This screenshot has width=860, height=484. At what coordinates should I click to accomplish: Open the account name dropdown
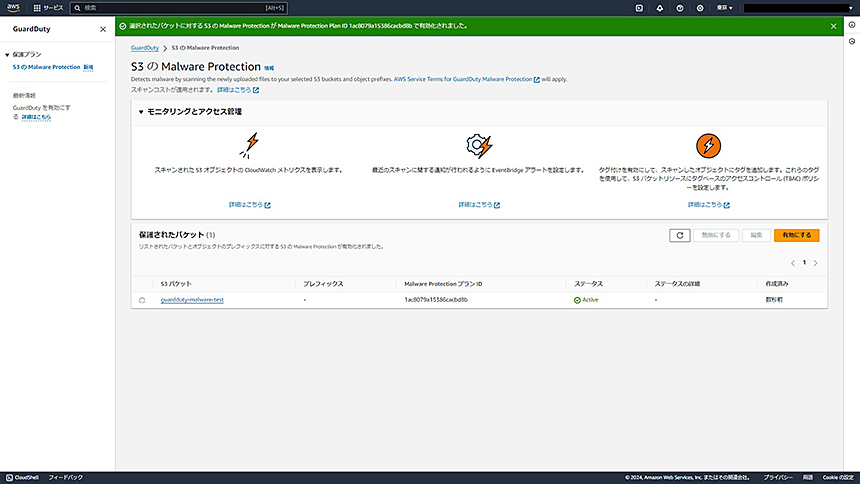point(798,8)
